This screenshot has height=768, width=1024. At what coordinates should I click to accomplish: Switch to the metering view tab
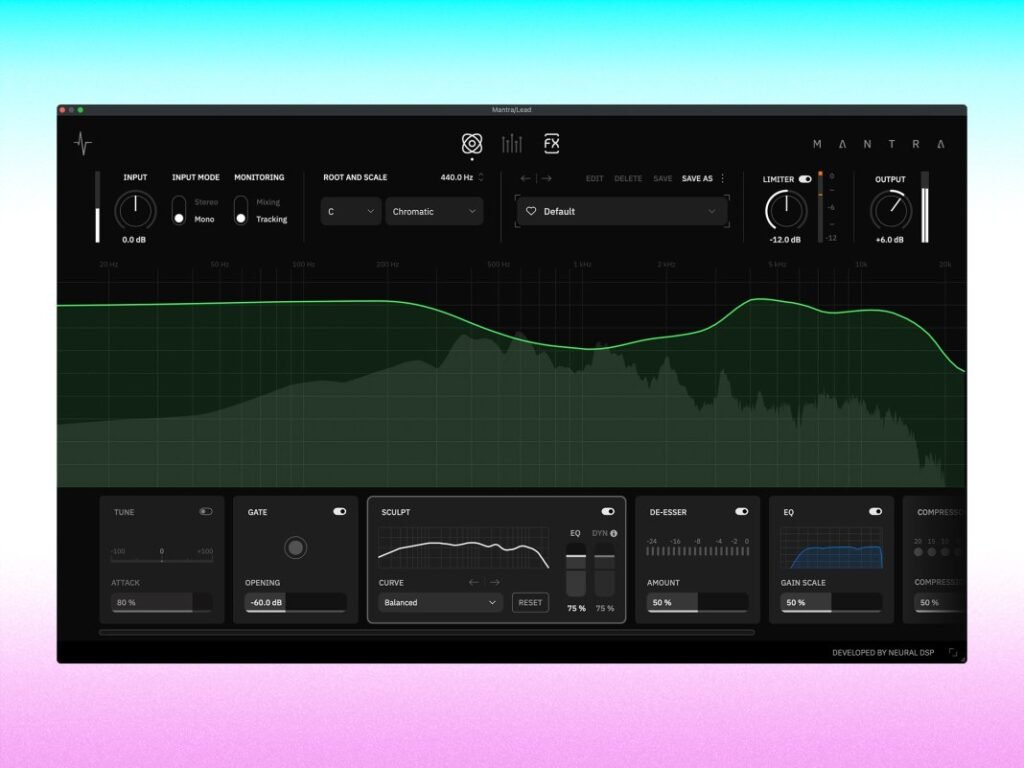point(512,143)
